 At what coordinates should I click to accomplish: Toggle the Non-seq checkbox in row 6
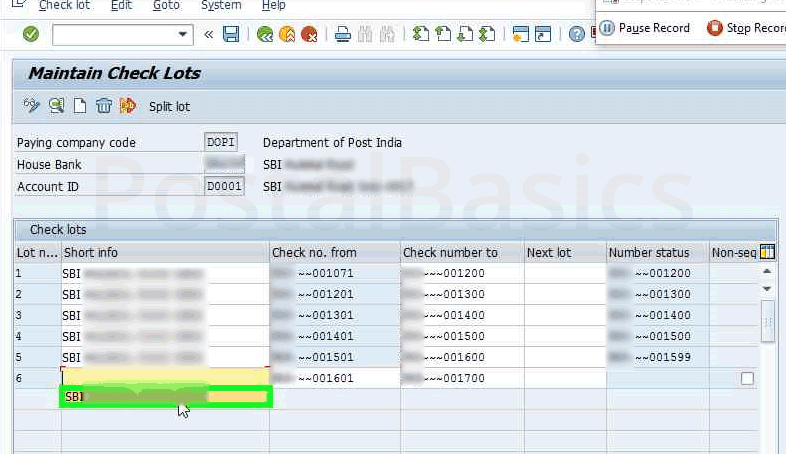pos(747,379)
